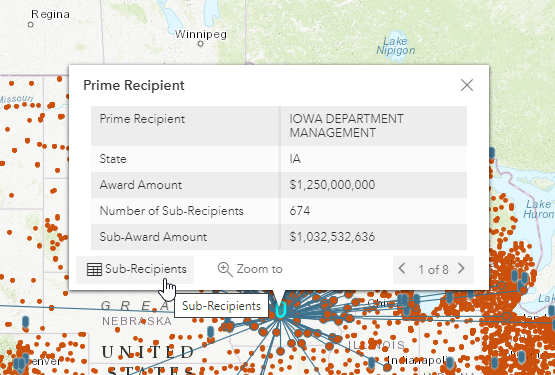Click the Sub-Award Amount row label
555x375 pixels.
pyautogui.click(x=153, y=237)
